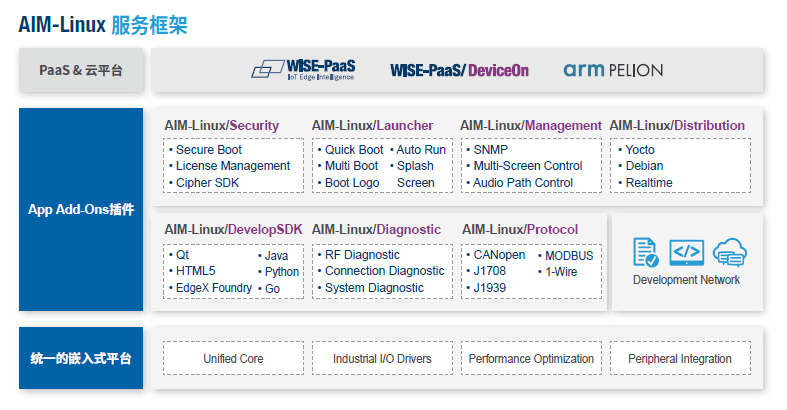787x410 pixels.
Task: Click the WISE-PaaS/DeviceOn logo
Action: tap(459, 70)
